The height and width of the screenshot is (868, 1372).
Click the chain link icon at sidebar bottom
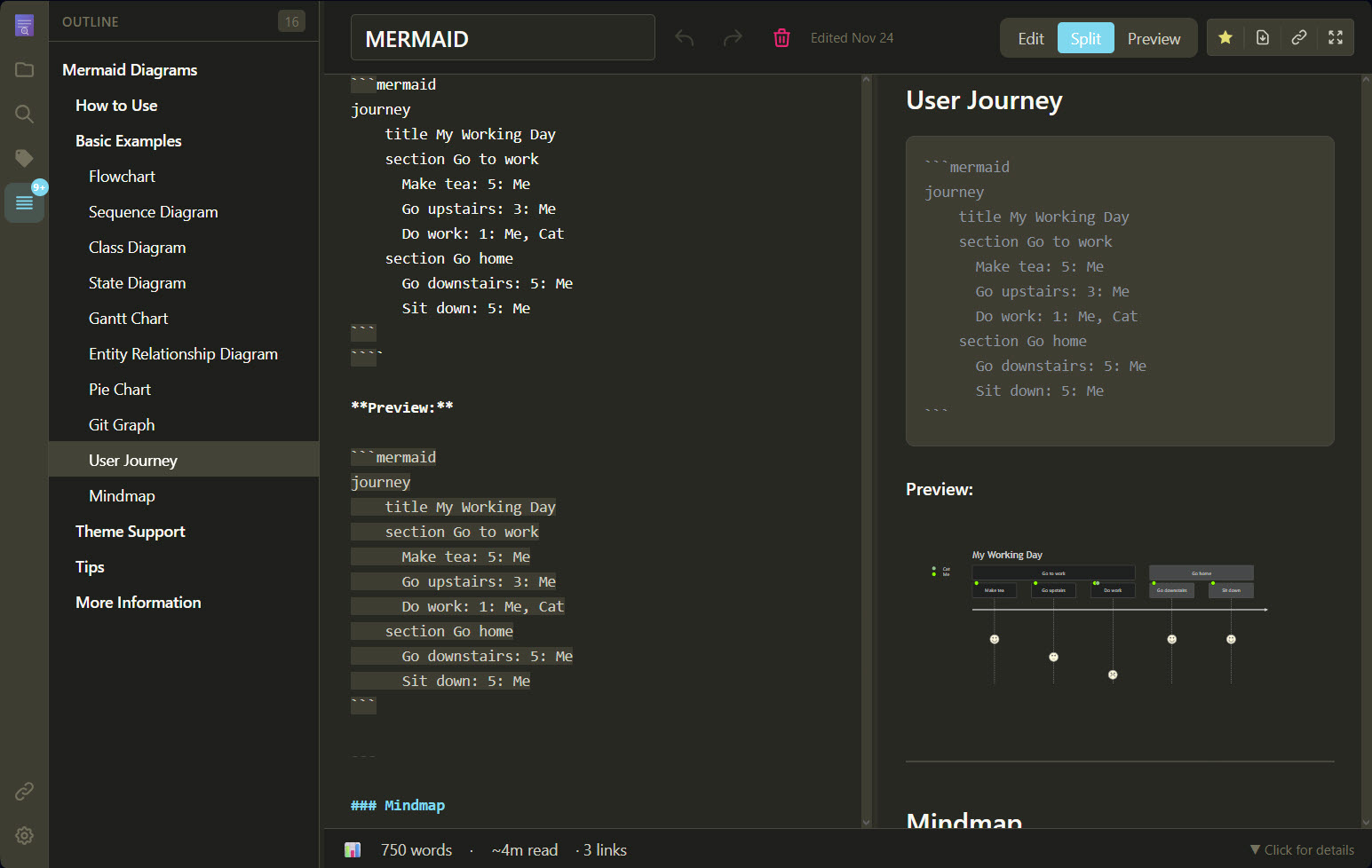(x=24, y=791)
